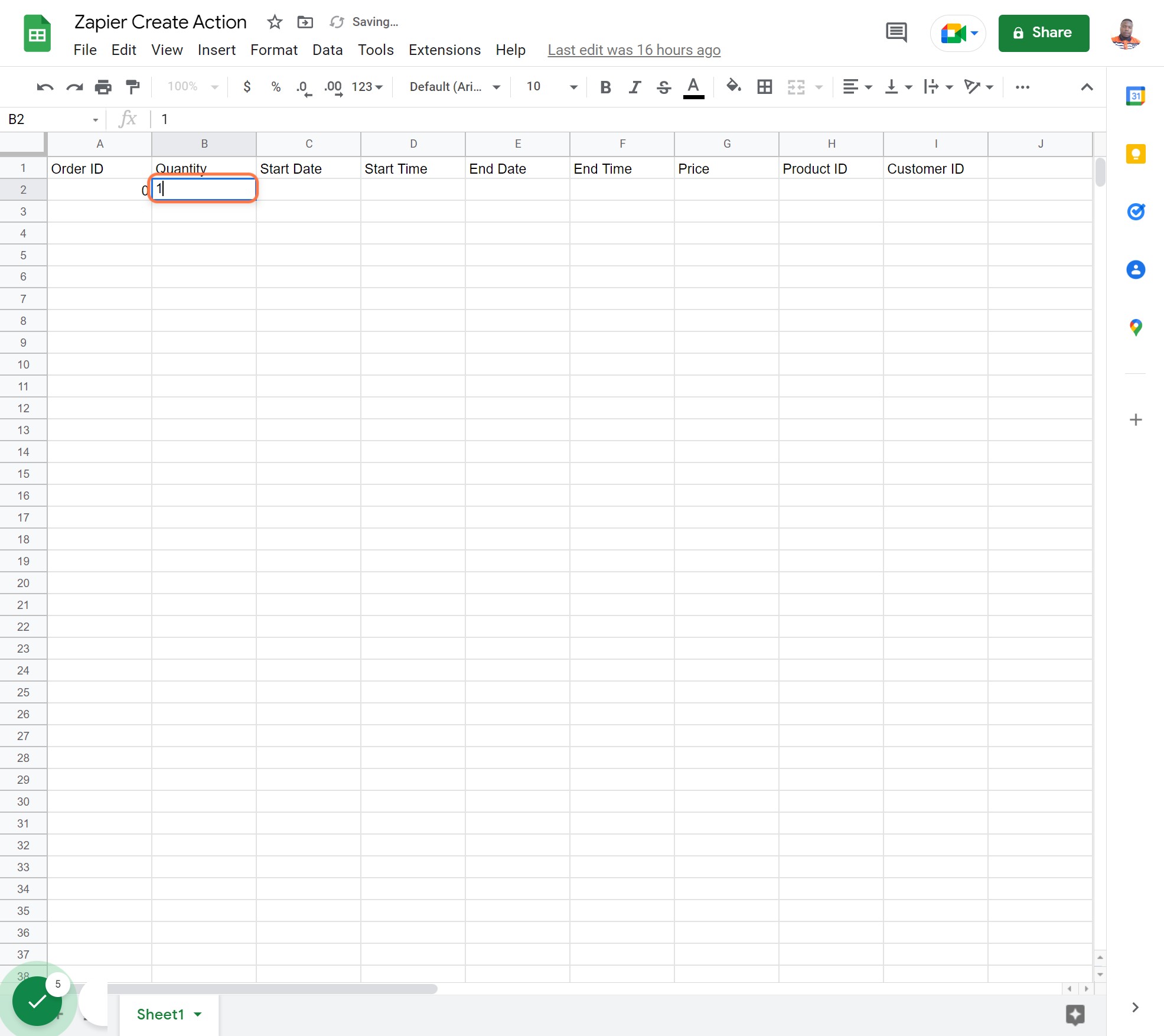This screenshot has height=1036, width=1164.
Task: Open the fill color bucket
Action: click(x=733, y=87)
